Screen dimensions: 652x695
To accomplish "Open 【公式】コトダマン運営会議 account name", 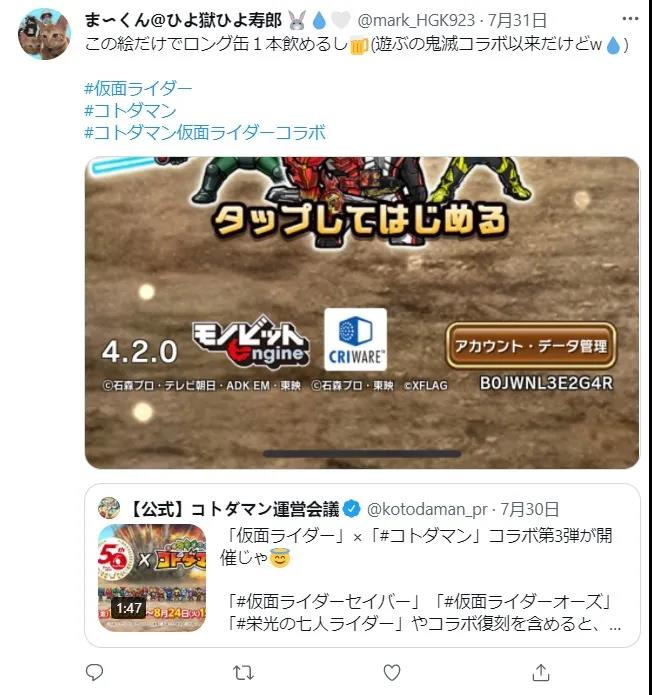I will (x=234, y=509).
